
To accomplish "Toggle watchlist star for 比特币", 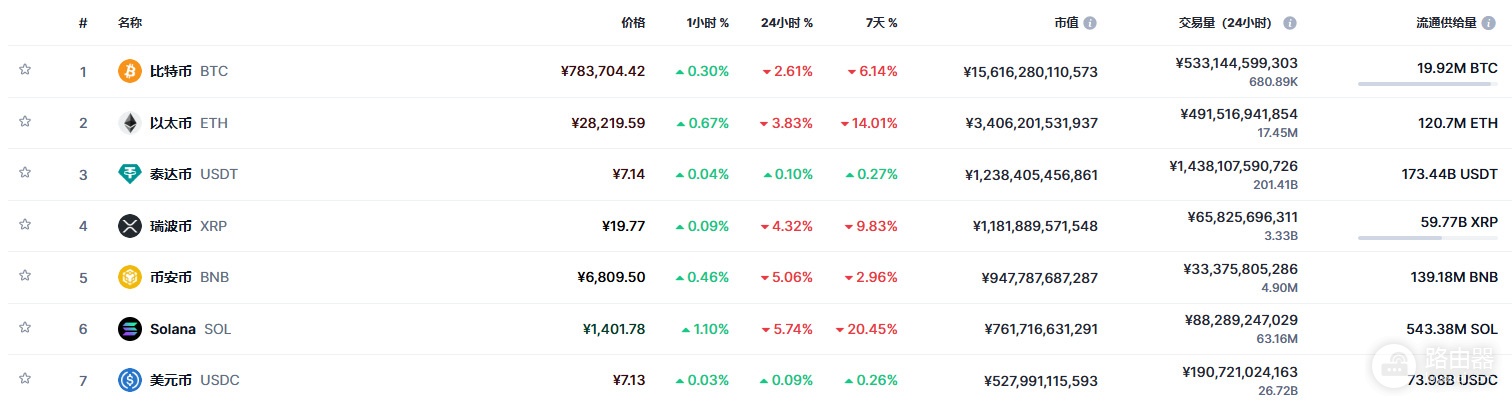I will 25,70.
